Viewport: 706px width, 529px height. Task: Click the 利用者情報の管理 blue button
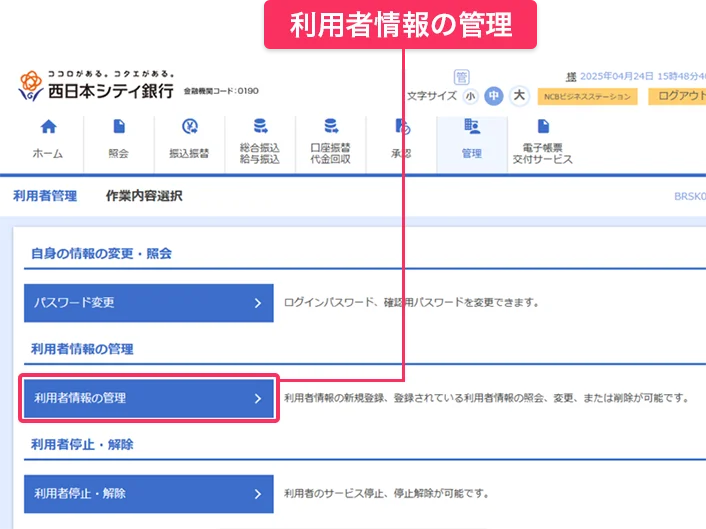click(x=149, y=398)
